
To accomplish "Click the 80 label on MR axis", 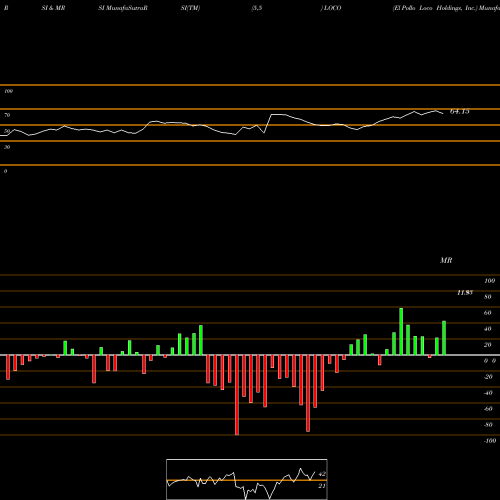I will coord(488,297).
